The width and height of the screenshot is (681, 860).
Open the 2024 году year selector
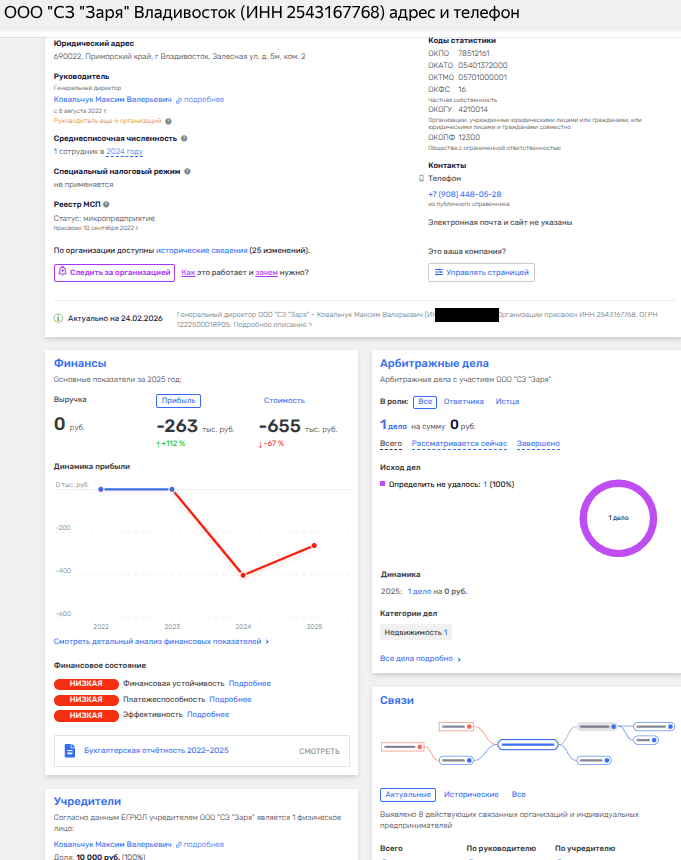[125, 152]
